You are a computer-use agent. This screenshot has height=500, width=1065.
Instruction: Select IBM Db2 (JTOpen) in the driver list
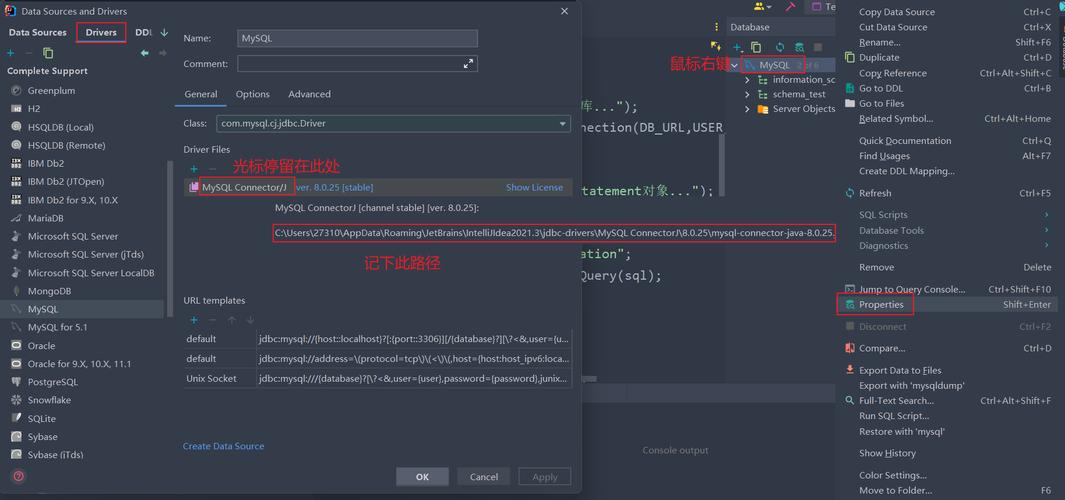pyautogui.click(x=66, y=181)
